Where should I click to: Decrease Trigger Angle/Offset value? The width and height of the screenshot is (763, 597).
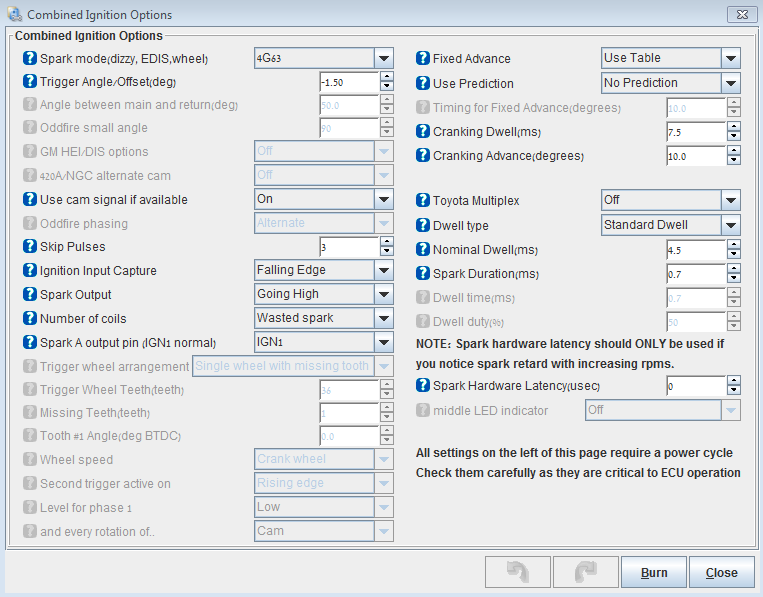387,87
